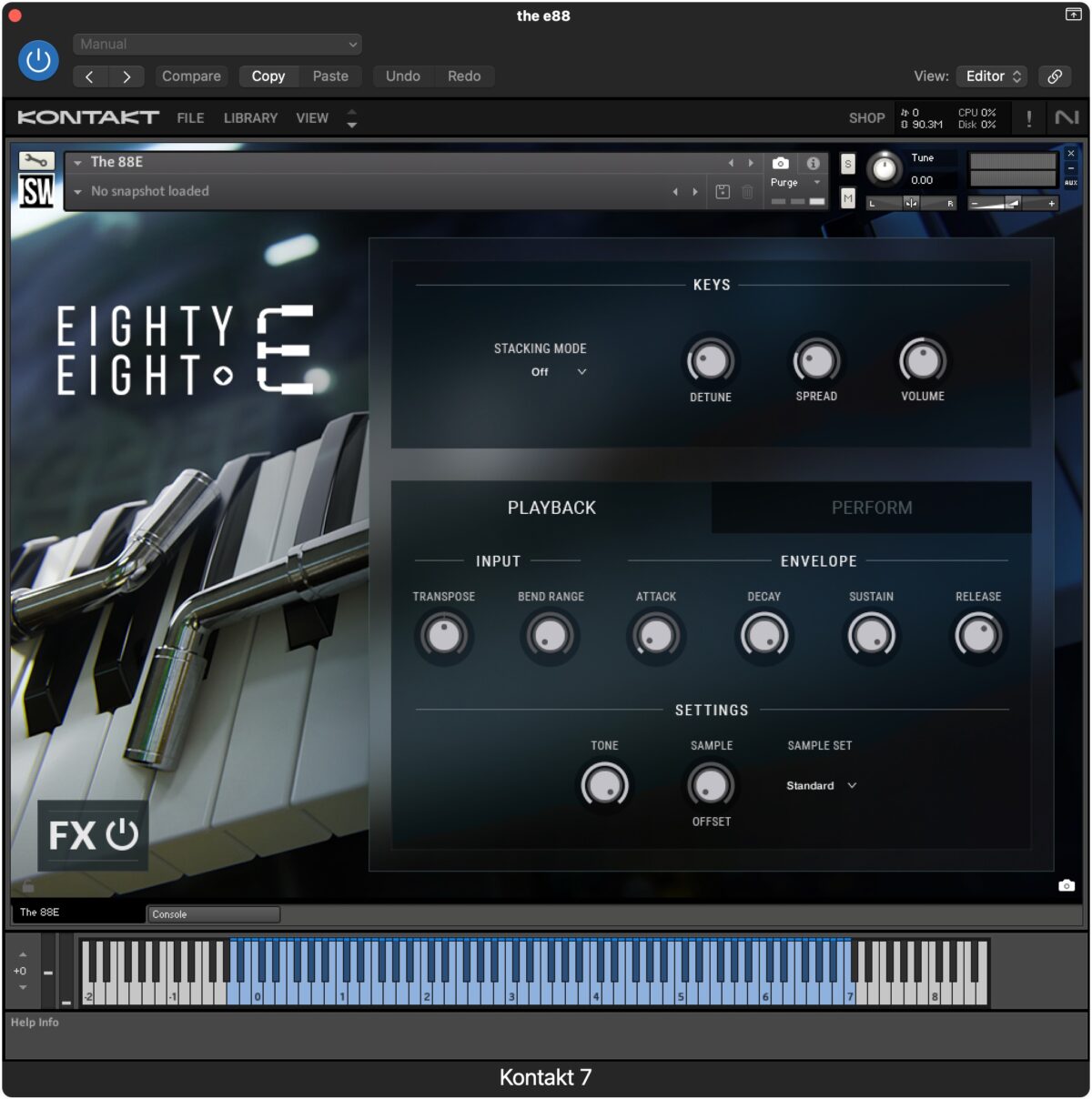Select the Console tab

[x=213, y=914]
